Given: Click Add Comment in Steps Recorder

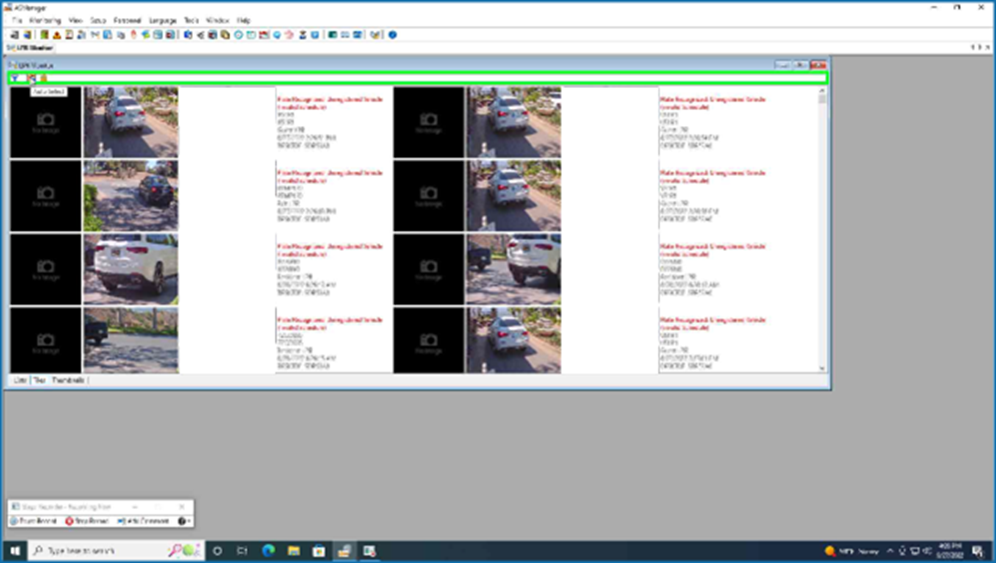Looking at the screenshot, I should point(142,521).
